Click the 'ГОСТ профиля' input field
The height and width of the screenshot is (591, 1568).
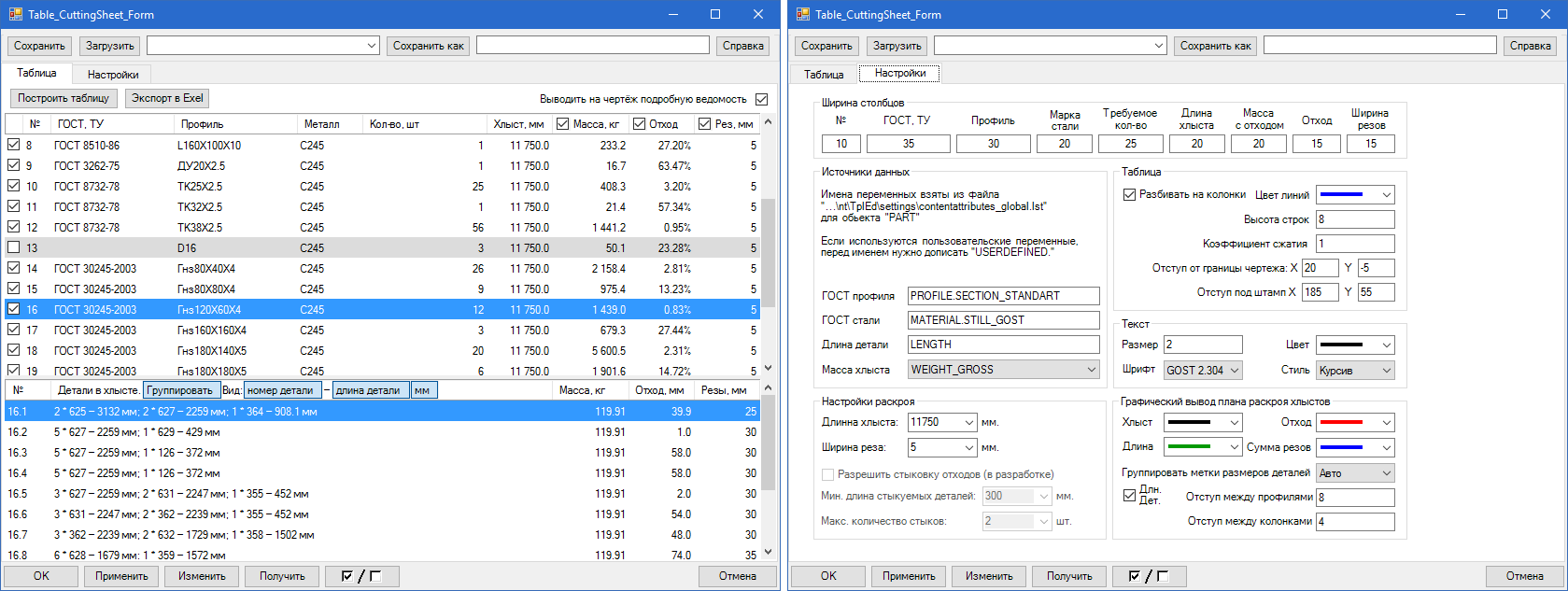coord(1003,296)
